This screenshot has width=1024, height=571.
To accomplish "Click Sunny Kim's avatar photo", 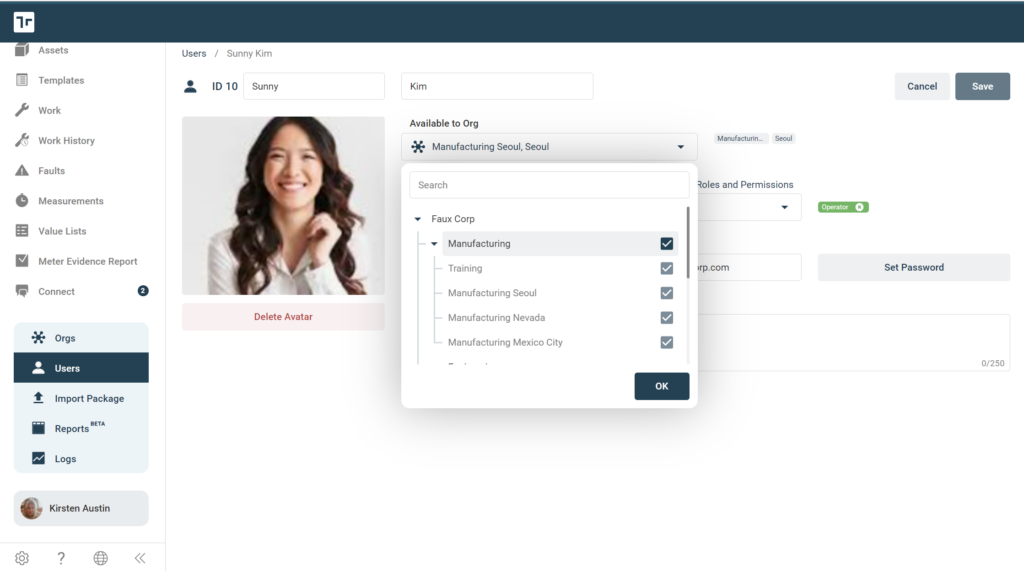I will coord(283,206).
